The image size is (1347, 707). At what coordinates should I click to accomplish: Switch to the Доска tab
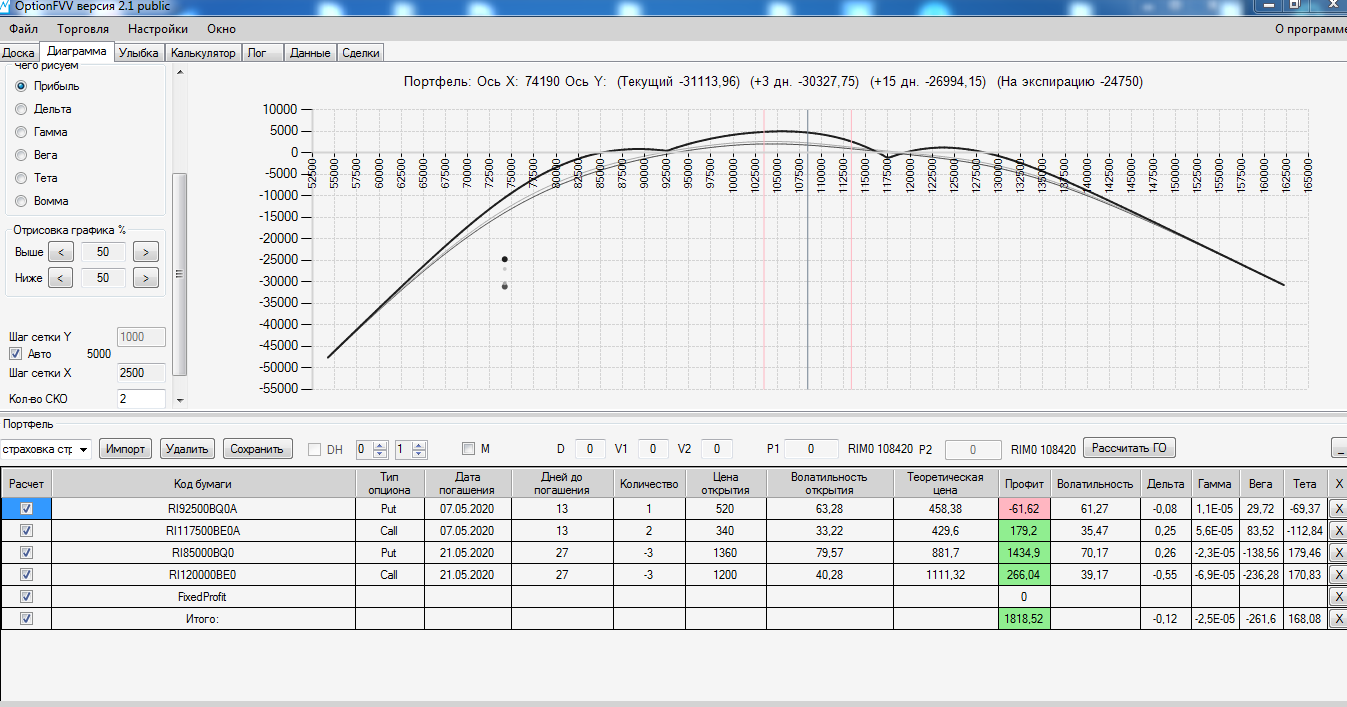click(x=19, y=53)
